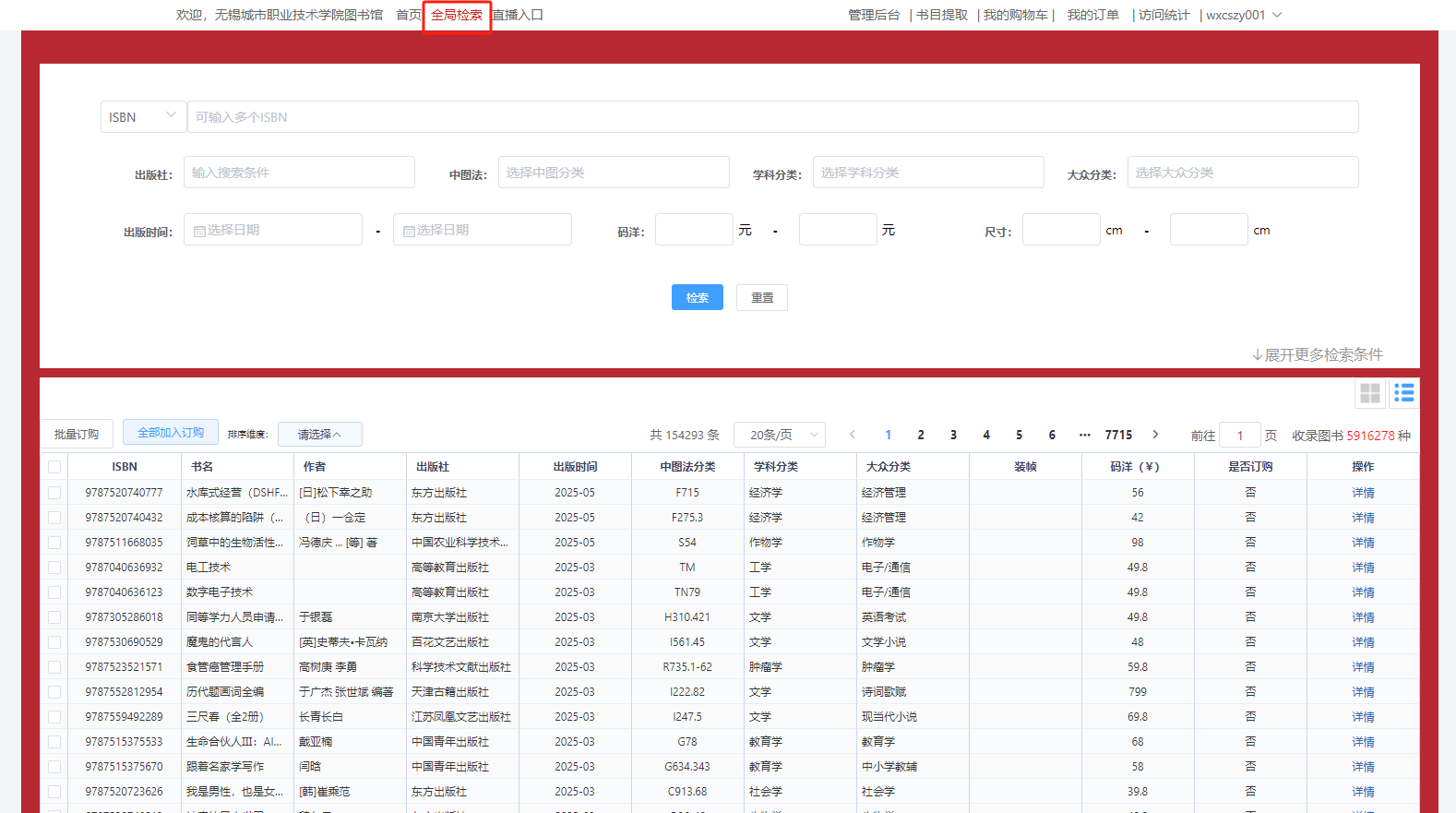This screenshot has height=813, width=1456.
Task: Check the row for ISBN 9787520740777
Action: pyautogui.click(x=54, y=493)
